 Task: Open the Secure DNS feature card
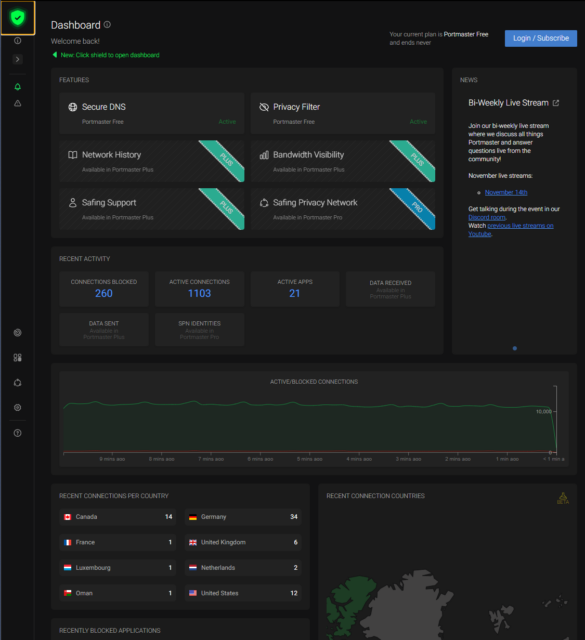click(x=152, y=113)
